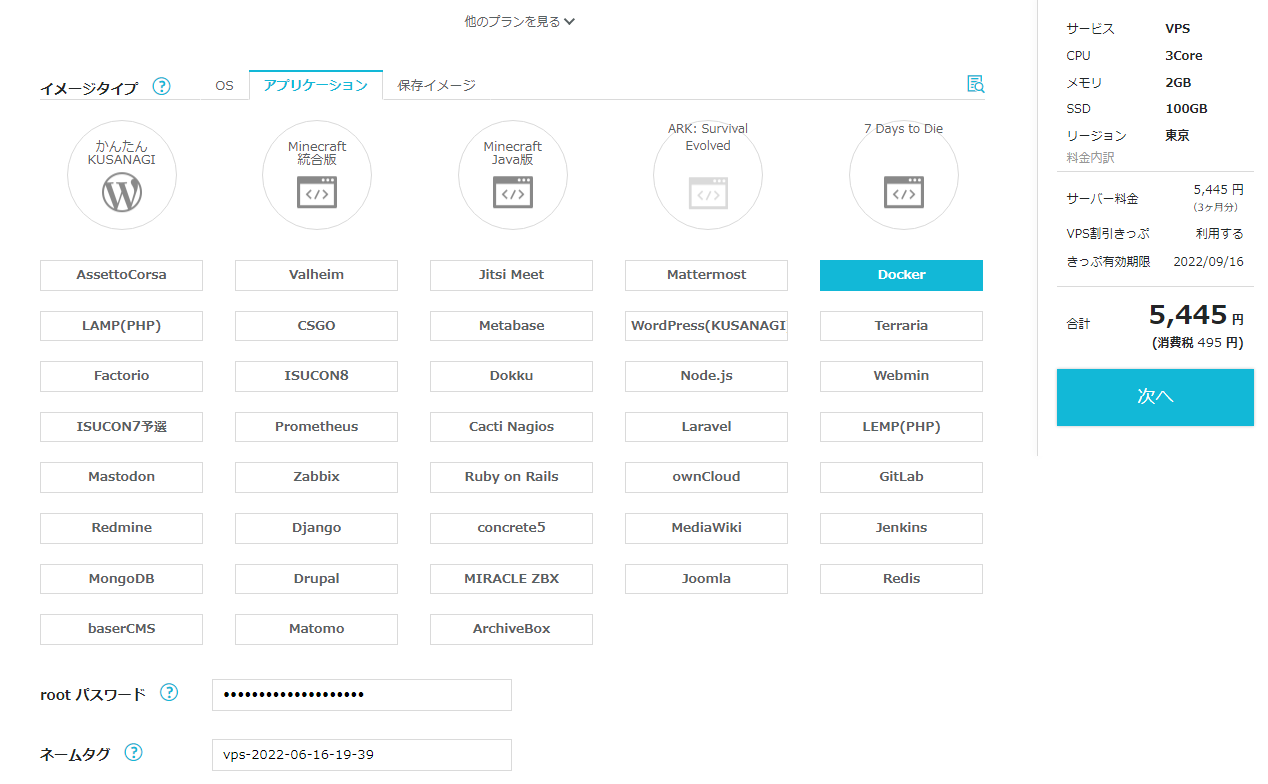
Task: Select the Laravel application
Action: click(x=706, y=427)
